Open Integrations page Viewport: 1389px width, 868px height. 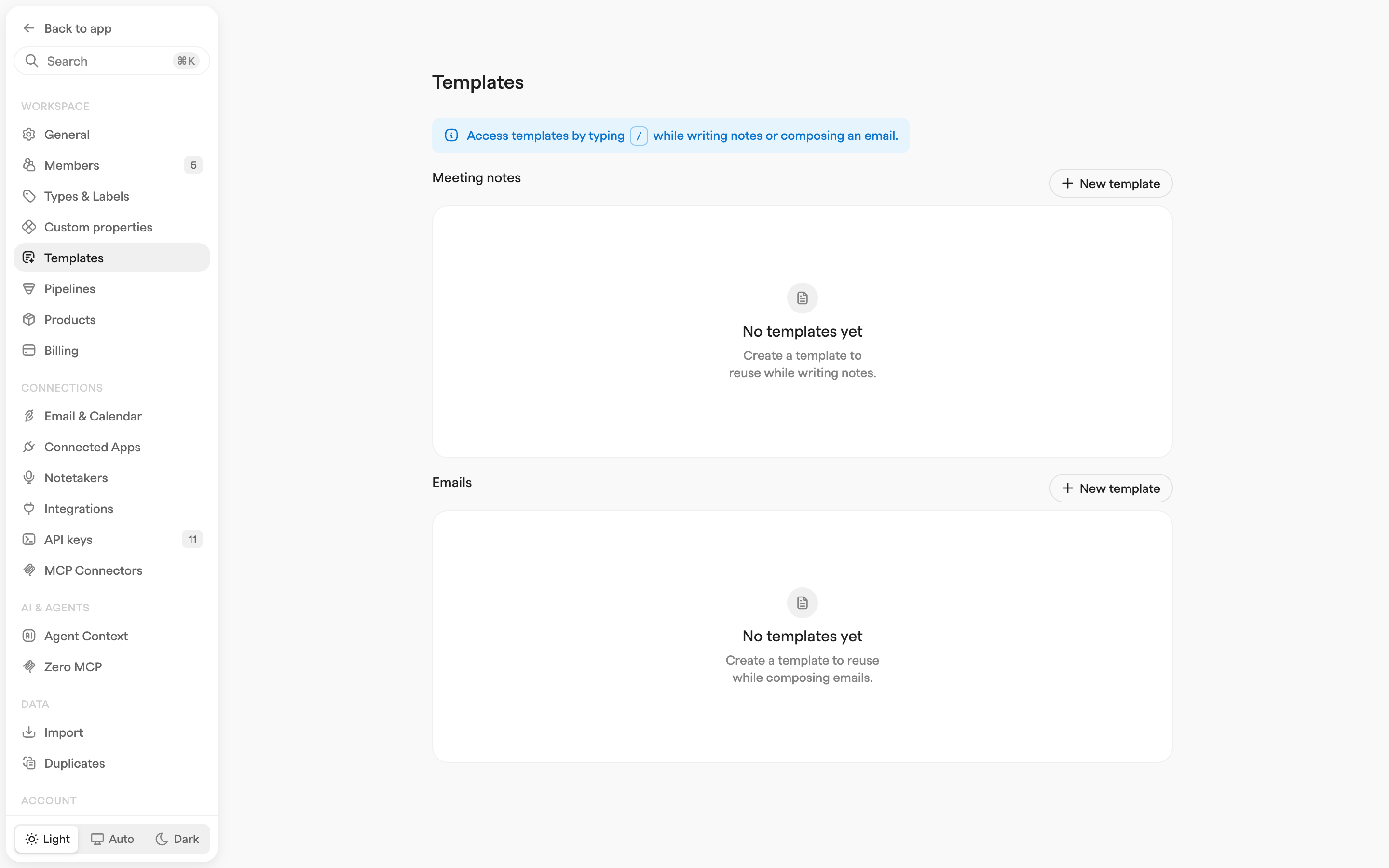click(x=112, y=509)
